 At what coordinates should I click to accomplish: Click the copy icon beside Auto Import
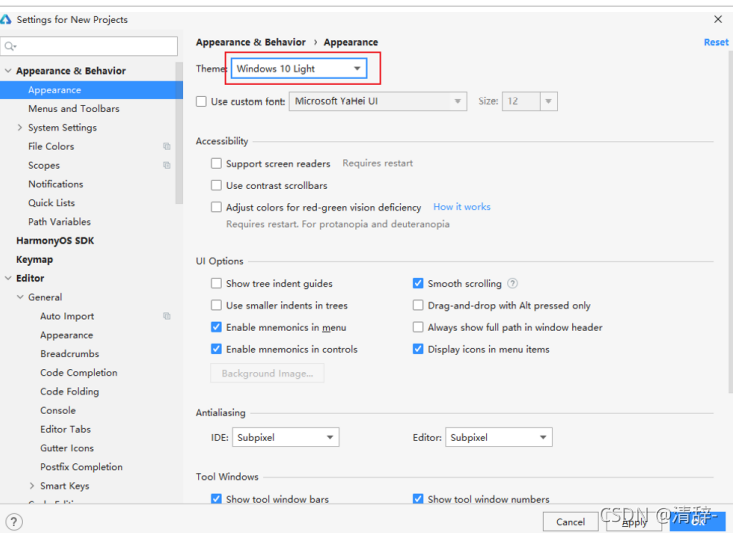(x=167, y=316)
